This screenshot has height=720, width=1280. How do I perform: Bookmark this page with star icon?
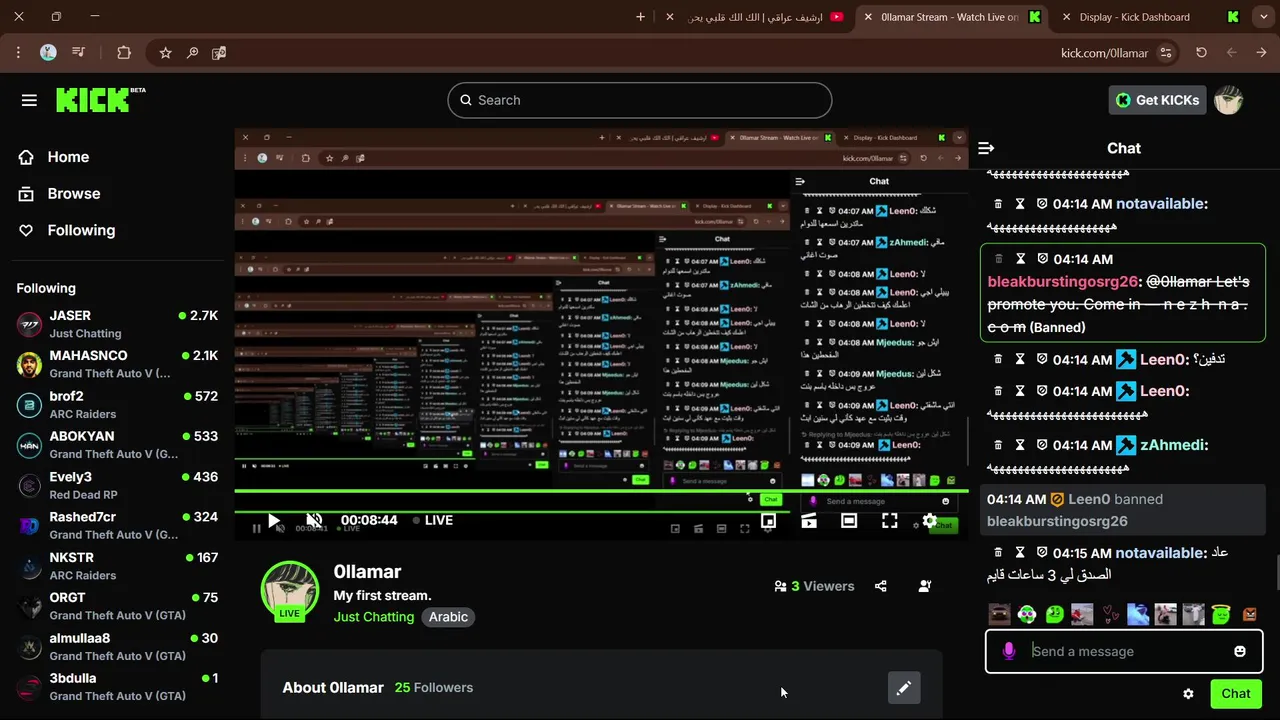tap(165, 53)
